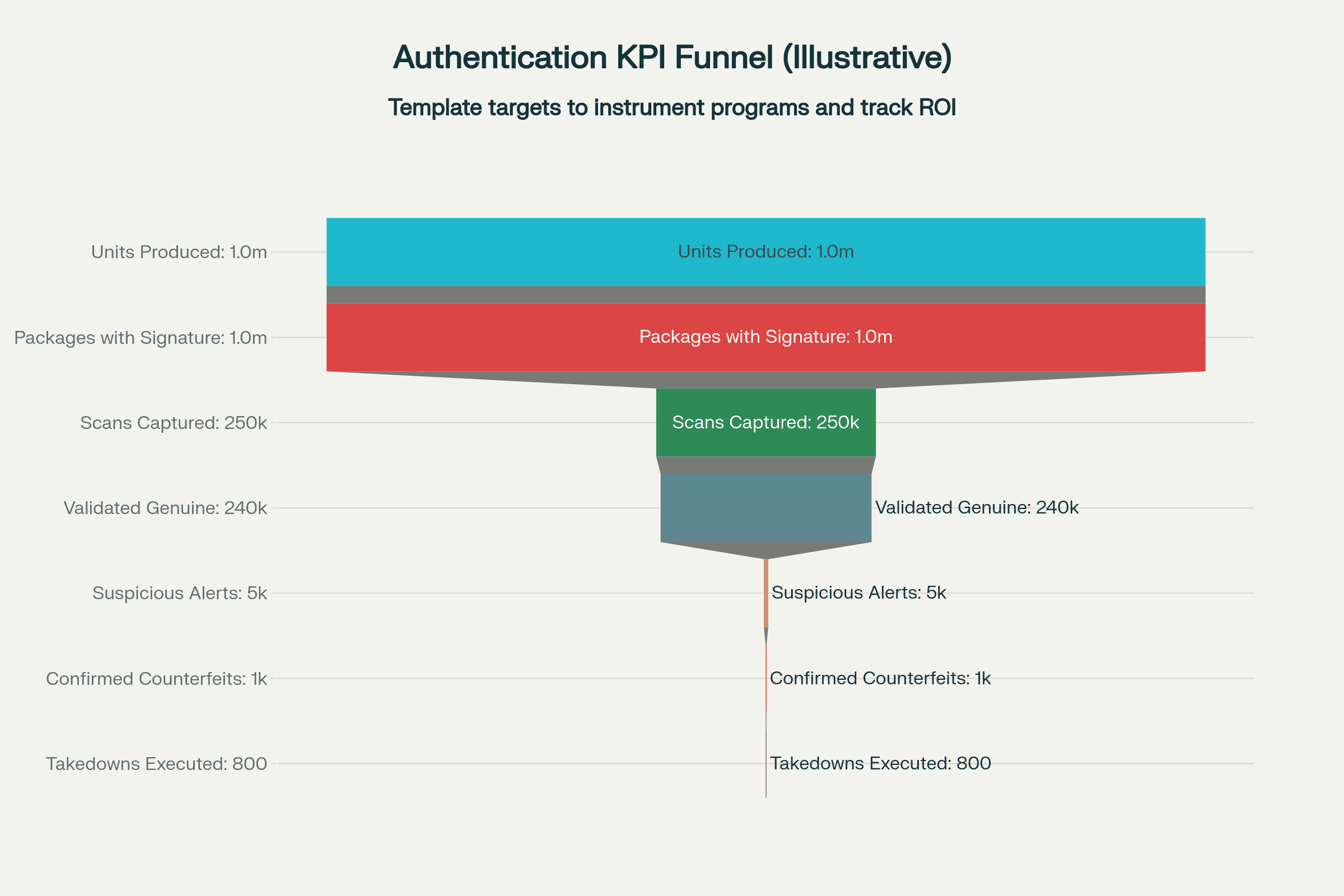Click axis label "Suspicious Alerts: 5k" on left

pyautogui.click(x=179, y=593)
